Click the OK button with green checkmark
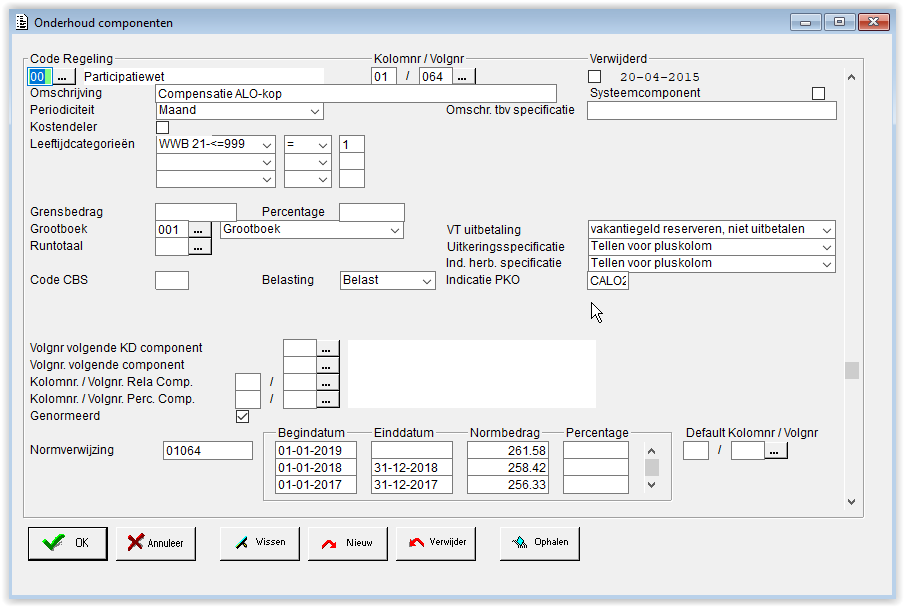The width and height of the screenshot is (904, 607). tap(67, 543)
